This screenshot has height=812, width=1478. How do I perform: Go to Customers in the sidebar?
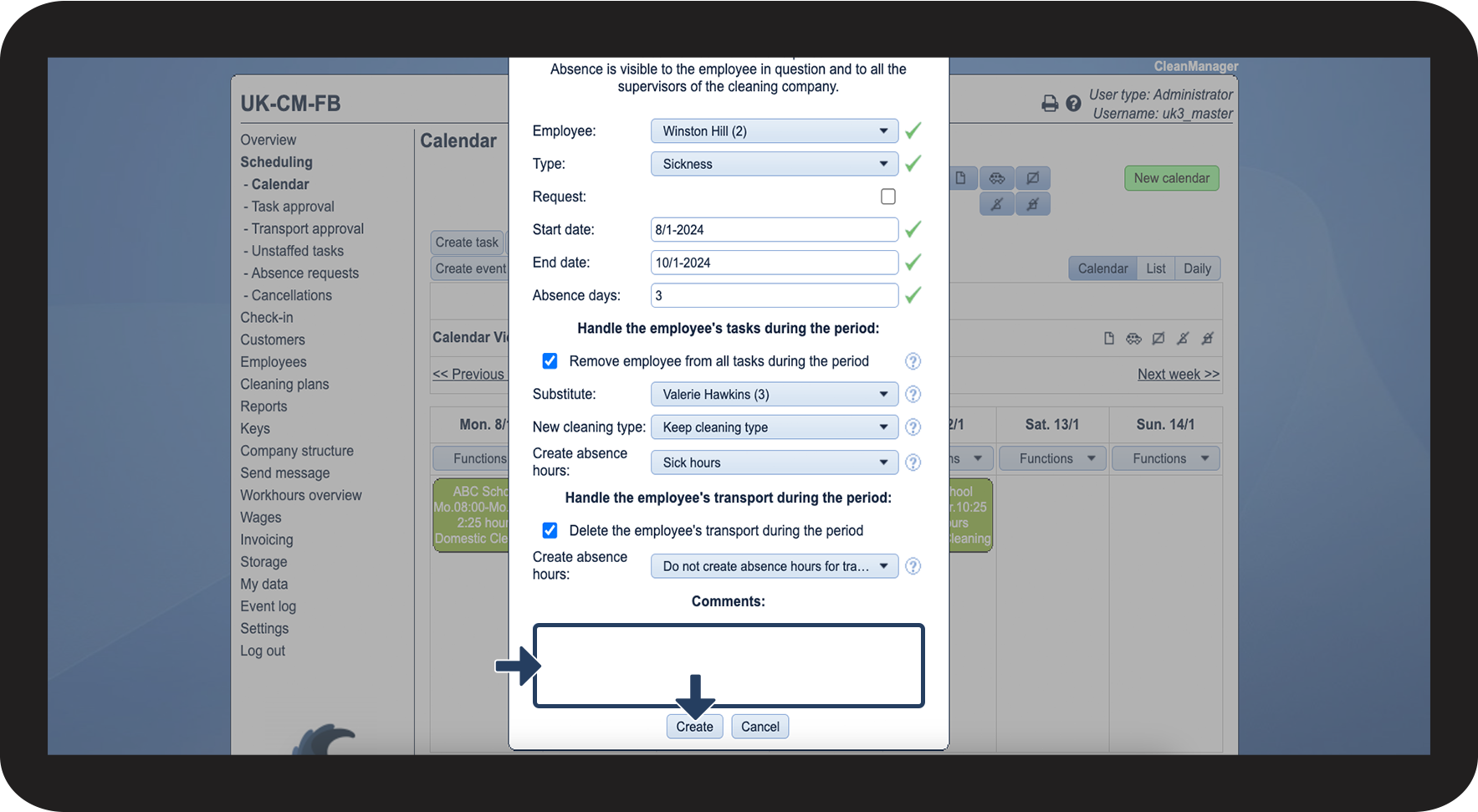(x=273, y=340)
